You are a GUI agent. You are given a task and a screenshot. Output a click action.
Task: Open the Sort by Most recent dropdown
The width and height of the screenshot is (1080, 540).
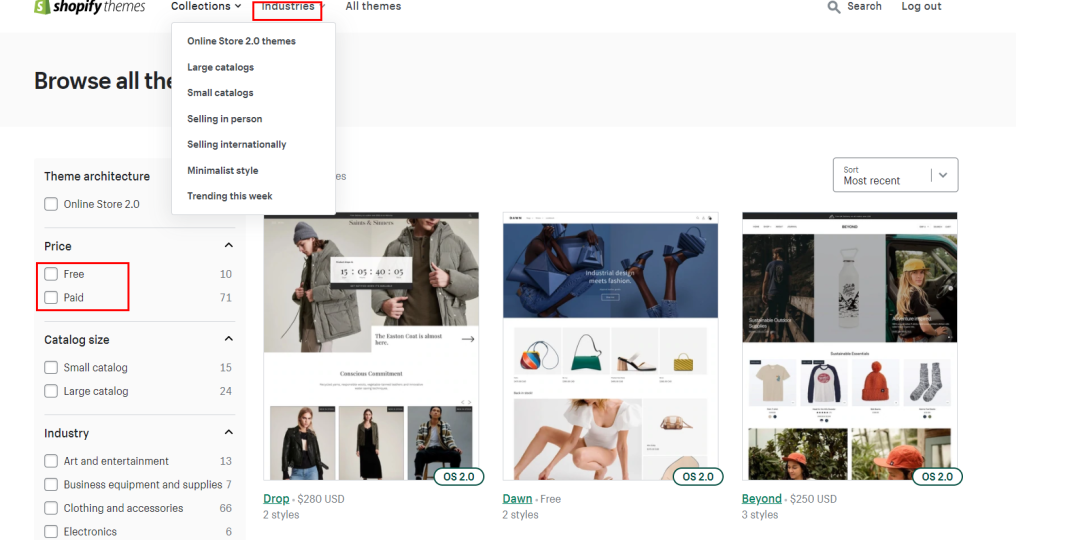pos(895,175)
